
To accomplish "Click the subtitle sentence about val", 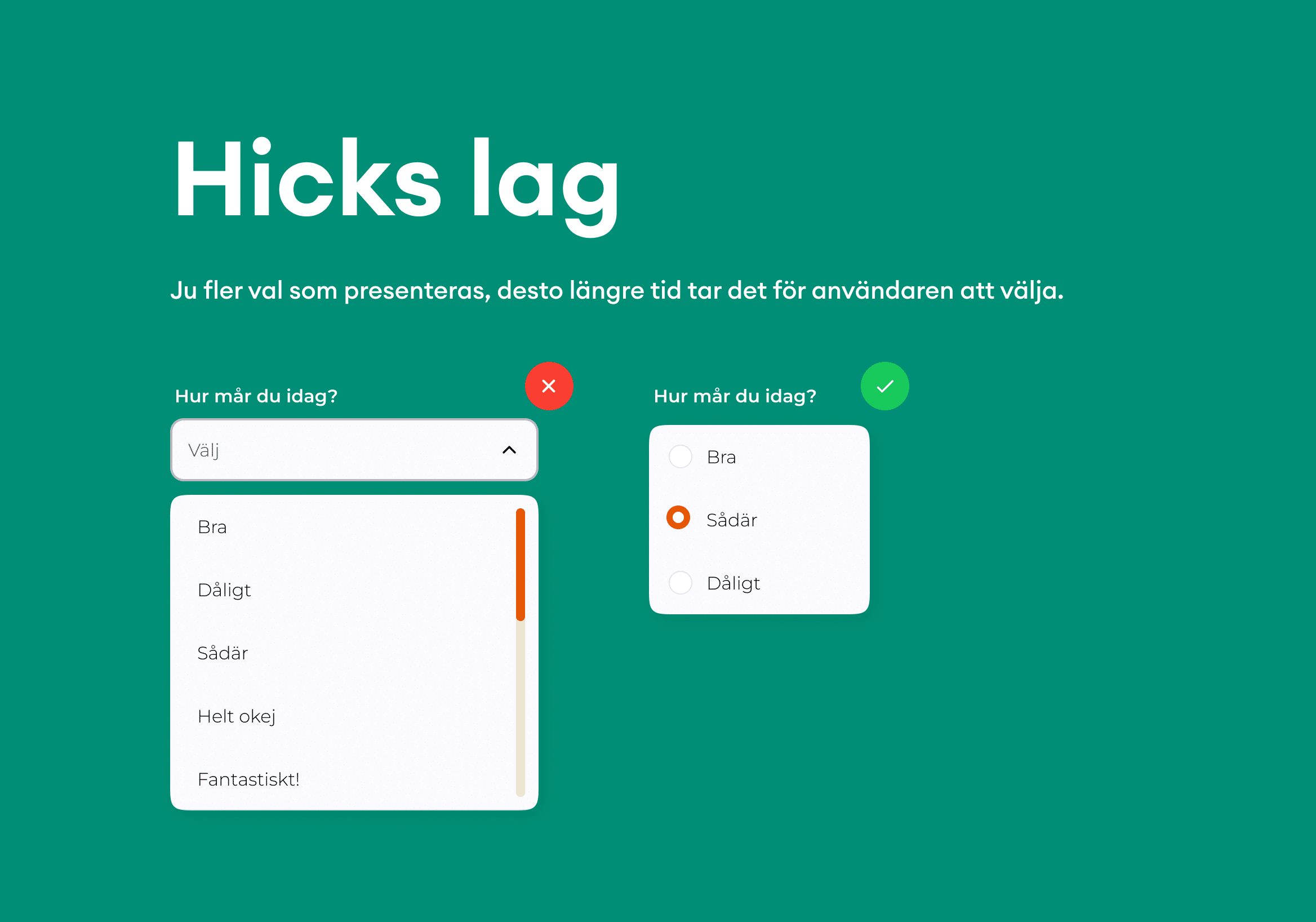I will 617,291.
